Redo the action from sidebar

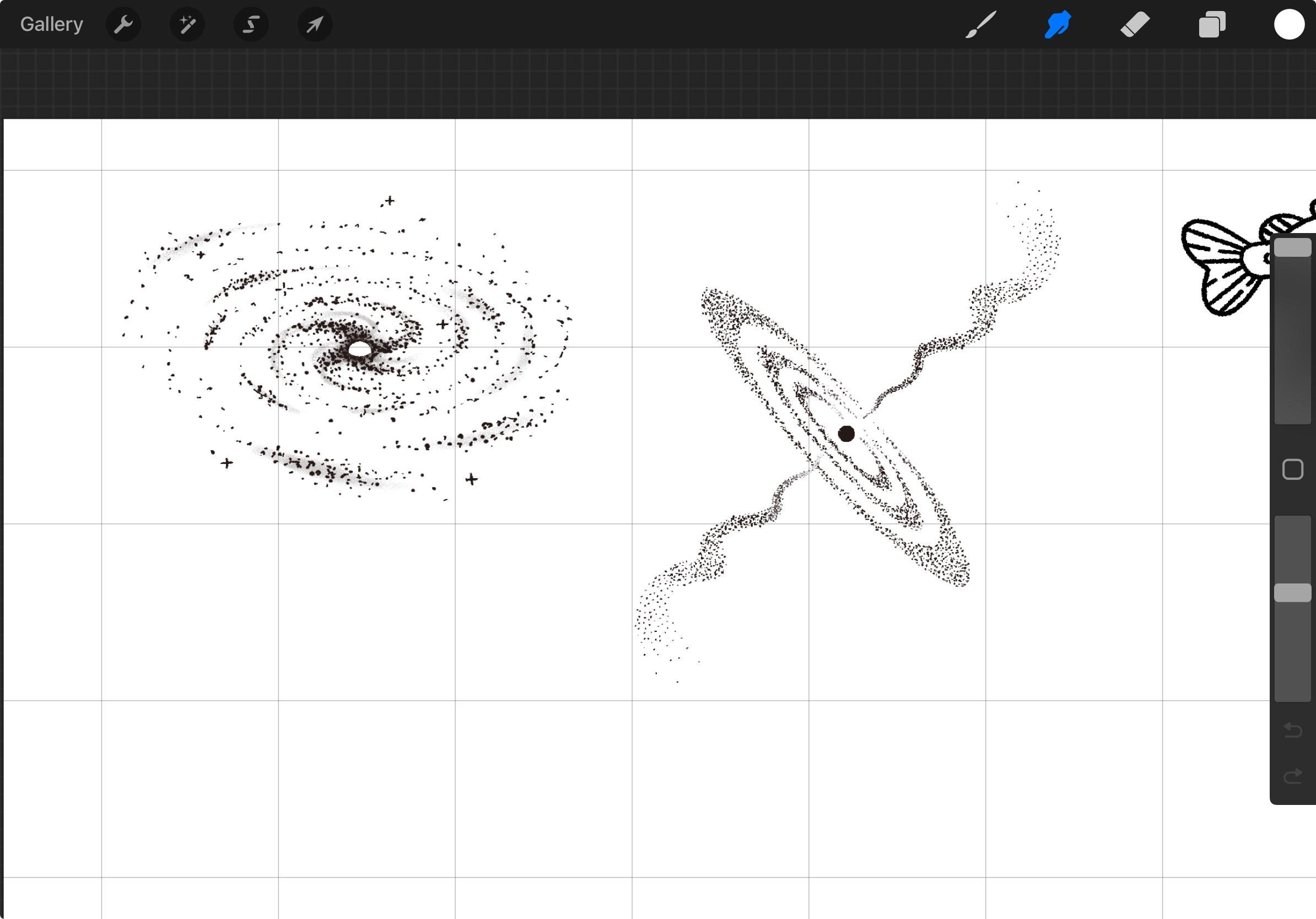coord(1292,776)
